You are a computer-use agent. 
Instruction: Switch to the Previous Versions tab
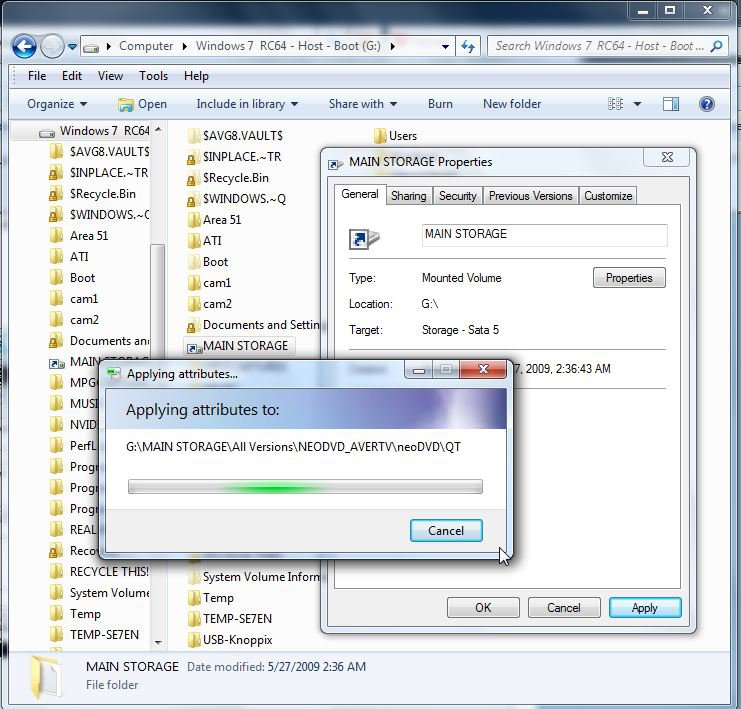(530, 196)
